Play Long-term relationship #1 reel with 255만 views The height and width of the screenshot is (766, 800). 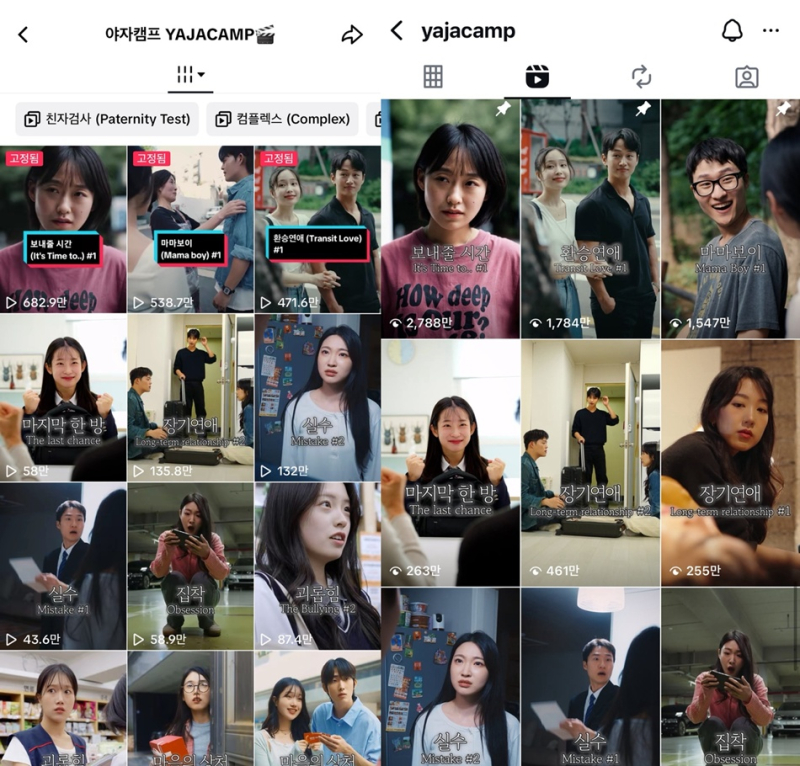tap(730, 462)
